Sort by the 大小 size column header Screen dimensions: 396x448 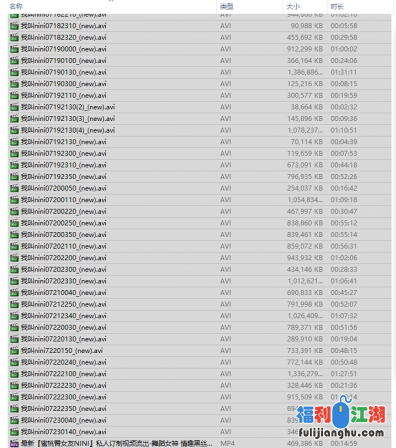[x=293, y=6]
